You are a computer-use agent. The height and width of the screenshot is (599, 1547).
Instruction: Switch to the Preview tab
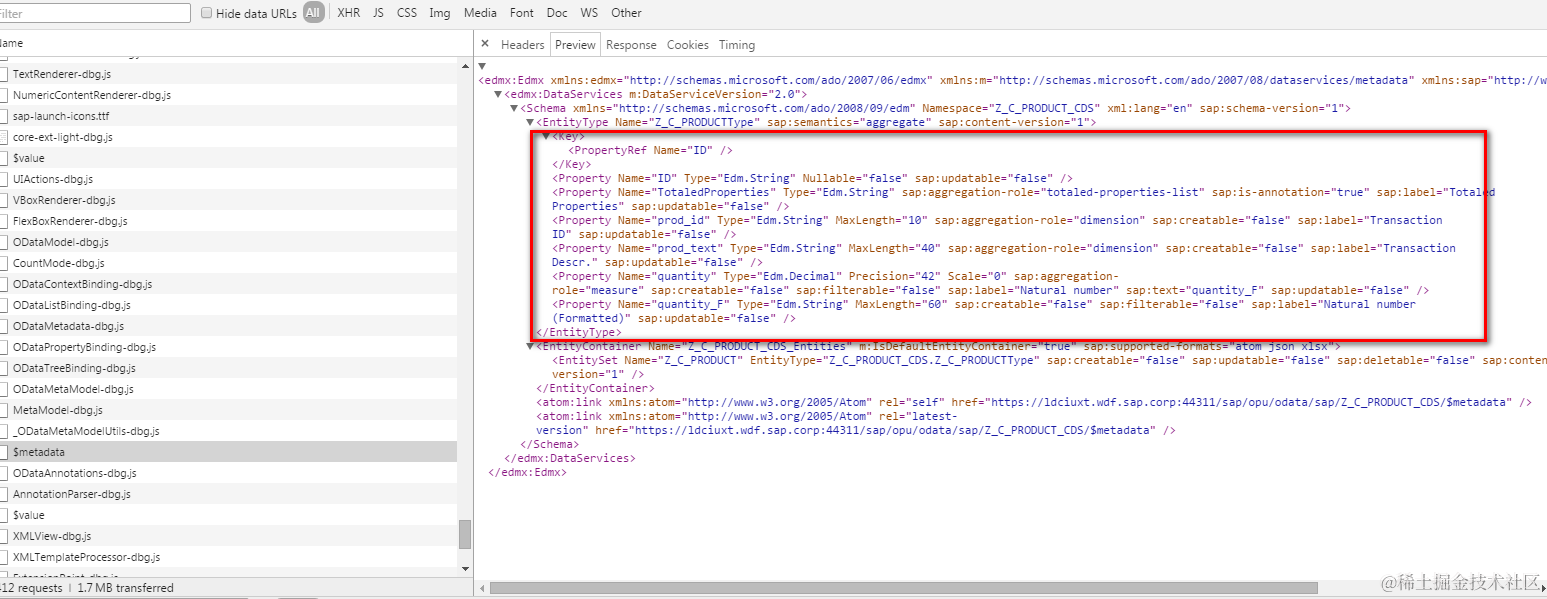coord(575,45)
